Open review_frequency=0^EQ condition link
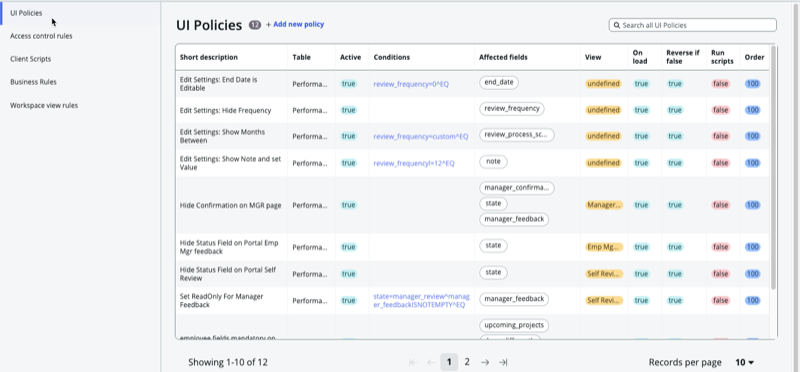The image size is (800, 372). point(411,84)
